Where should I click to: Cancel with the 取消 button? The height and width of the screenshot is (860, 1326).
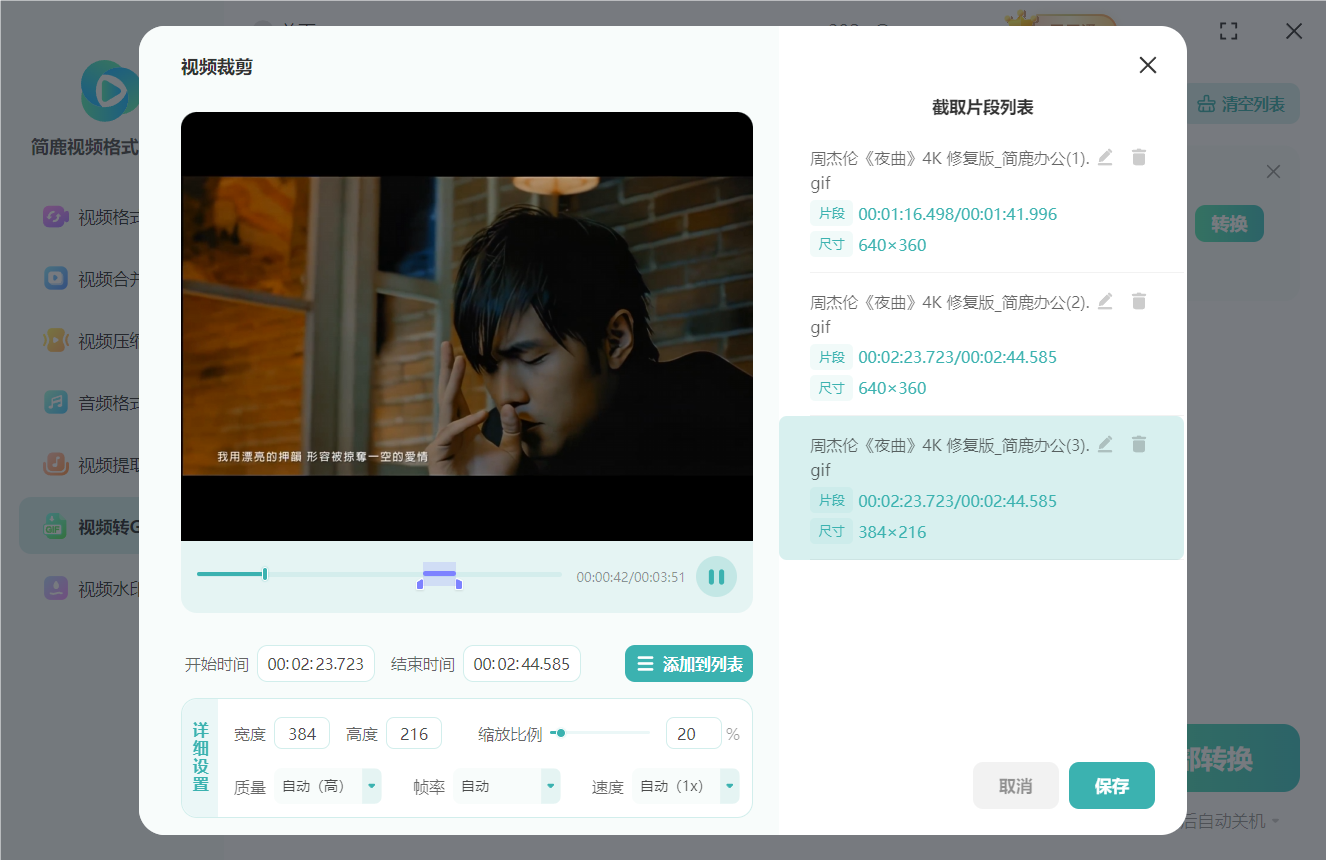pyautogui.click(x=1015, y=786)
